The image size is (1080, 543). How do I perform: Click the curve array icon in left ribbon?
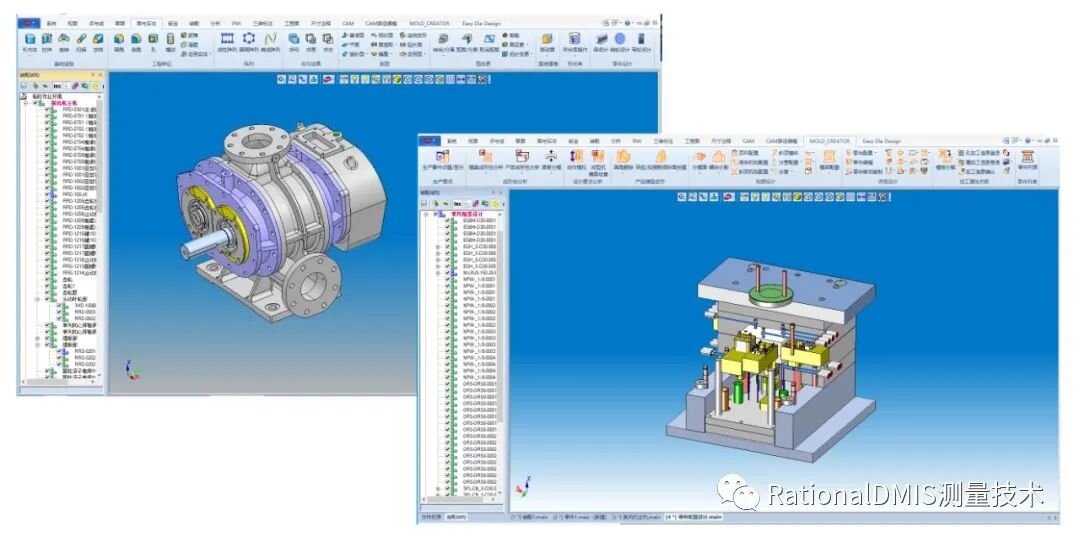[x=270, y=41]
